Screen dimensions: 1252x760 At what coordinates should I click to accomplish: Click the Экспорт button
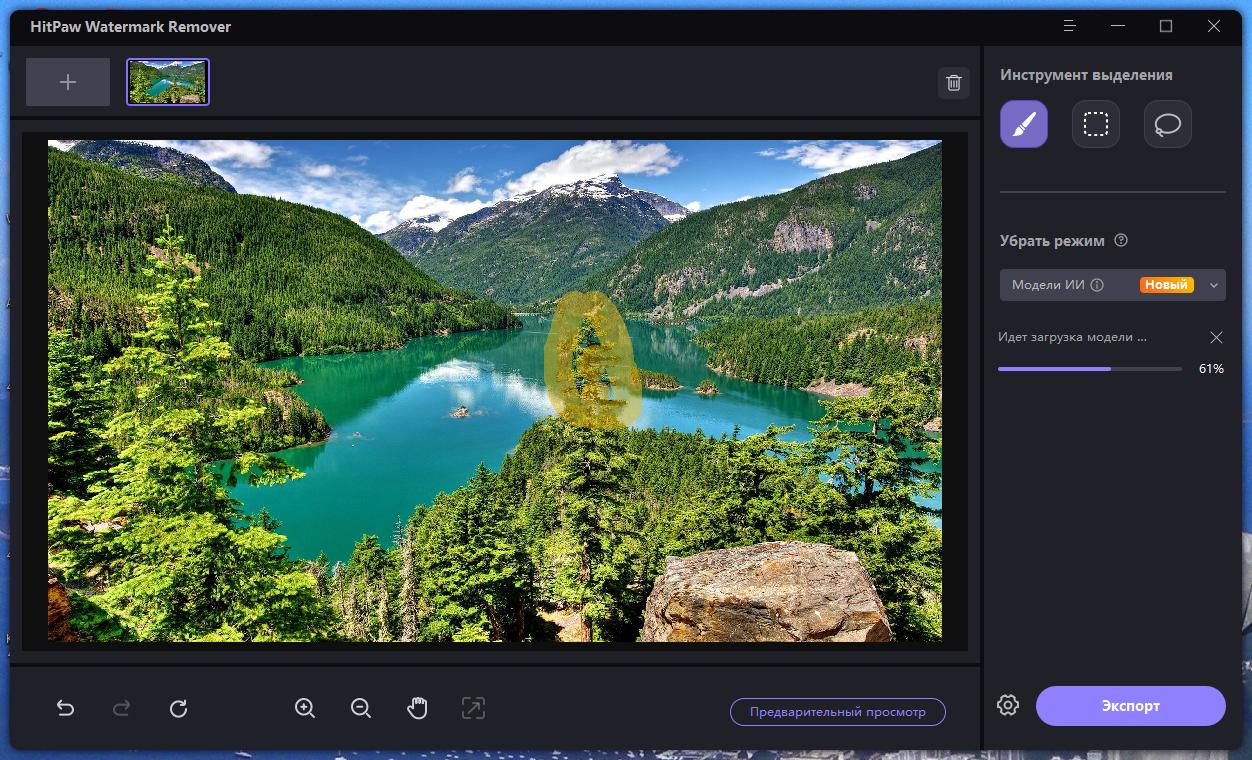coord(1130,705)
